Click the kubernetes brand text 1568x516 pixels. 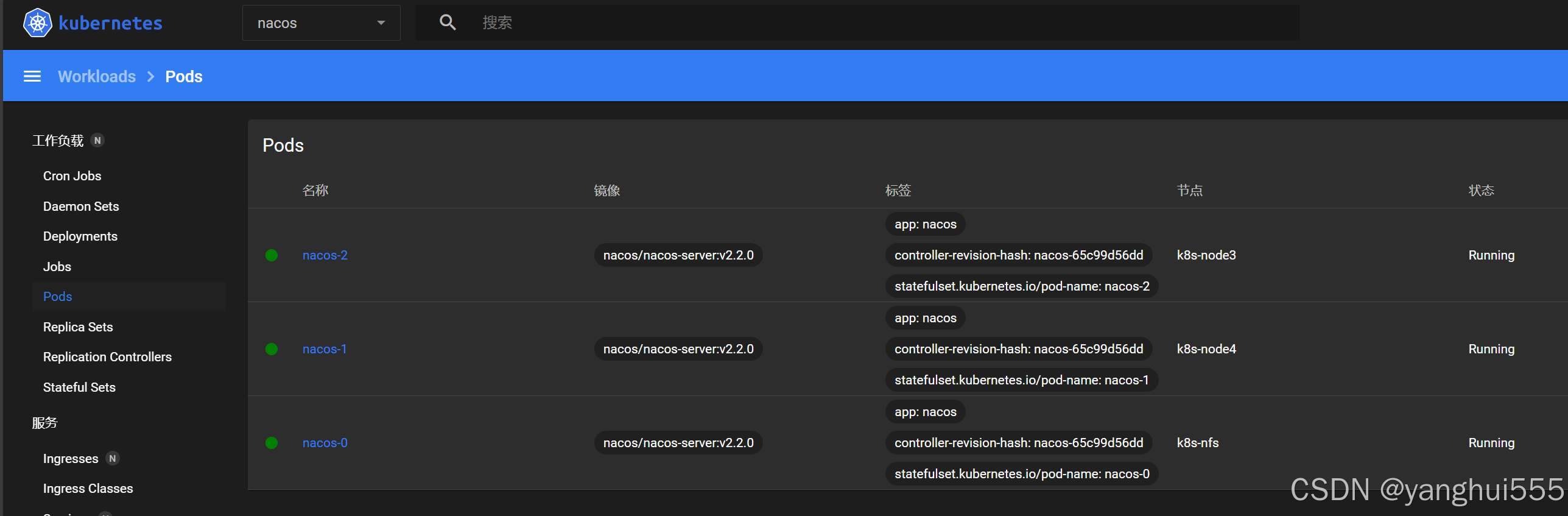pyautogui.click(x=110, y=23)
